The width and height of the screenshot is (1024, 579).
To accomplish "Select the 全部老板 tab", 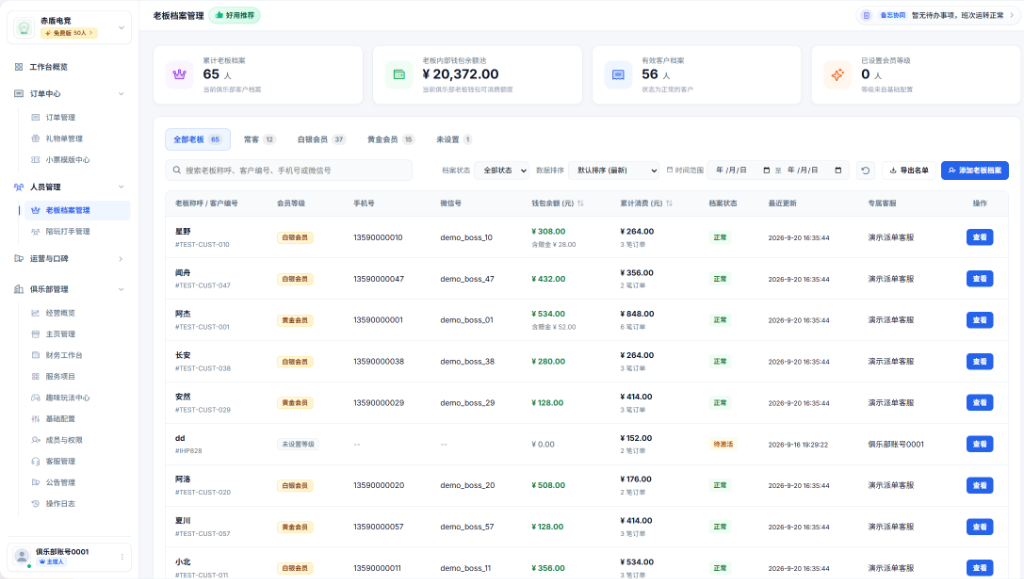I will coord(197,139).
